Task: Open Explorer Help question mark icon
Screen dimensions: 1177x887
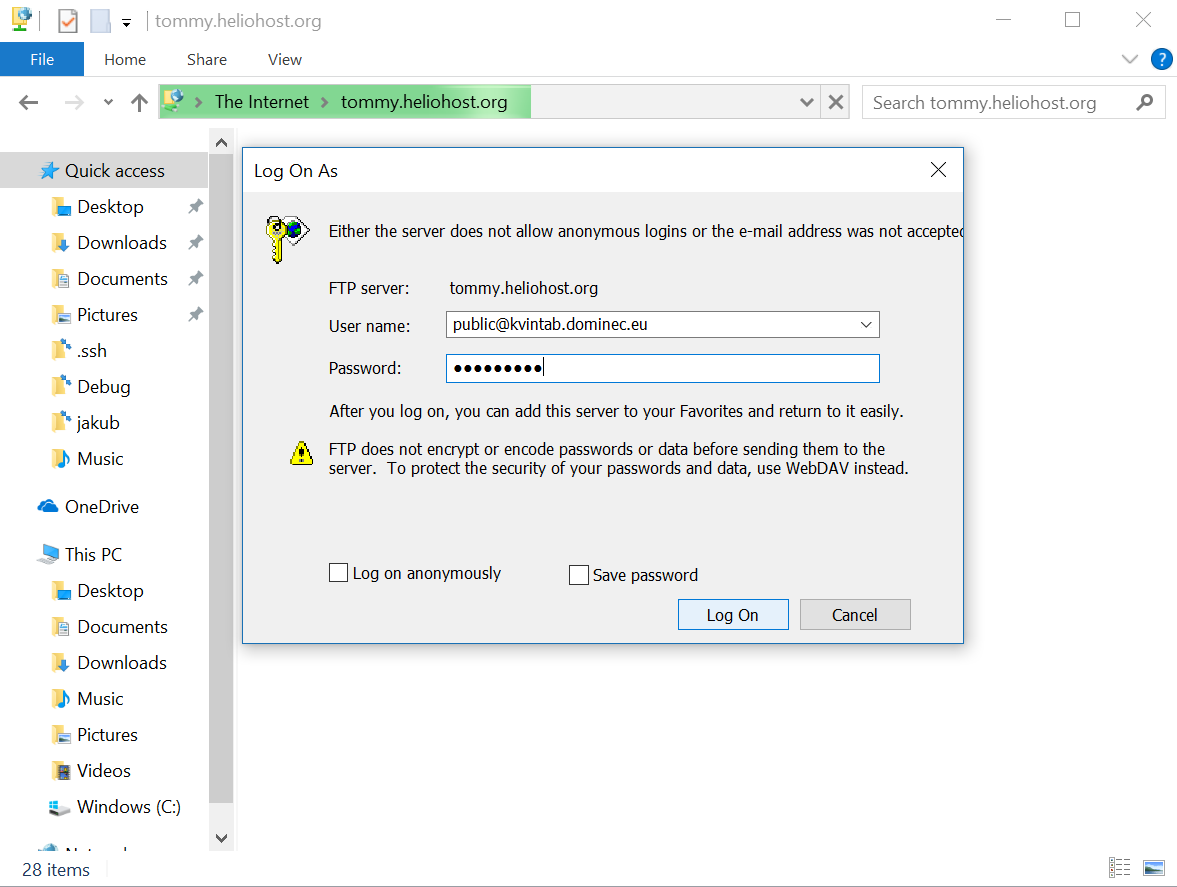Action: click(x=1161, y=59)
